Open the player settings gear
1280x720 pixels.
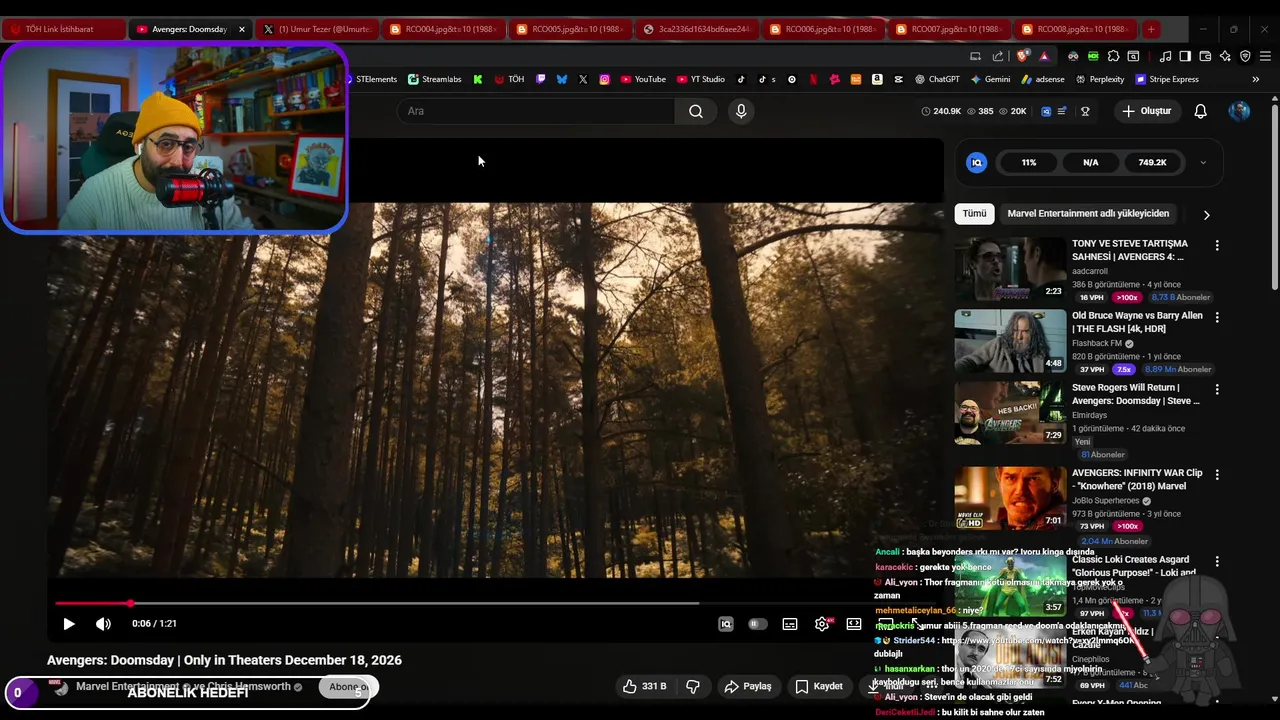822,624
